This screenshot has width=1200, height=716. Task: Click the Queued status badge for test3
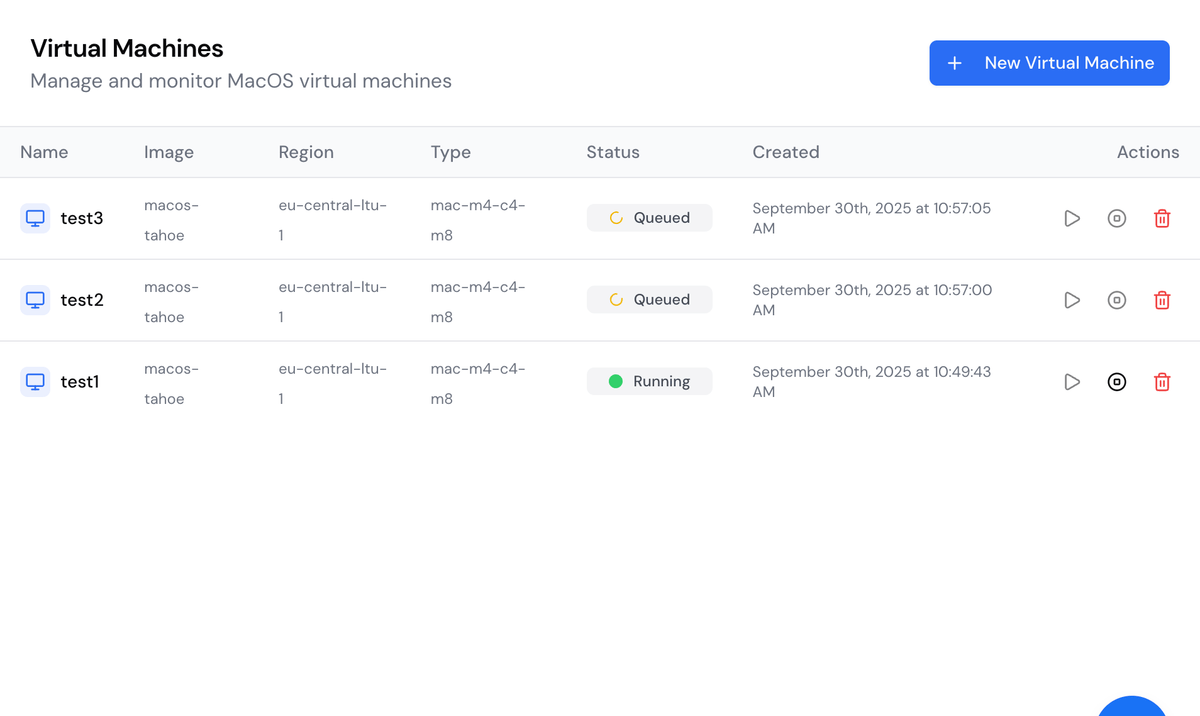(649, 217)
